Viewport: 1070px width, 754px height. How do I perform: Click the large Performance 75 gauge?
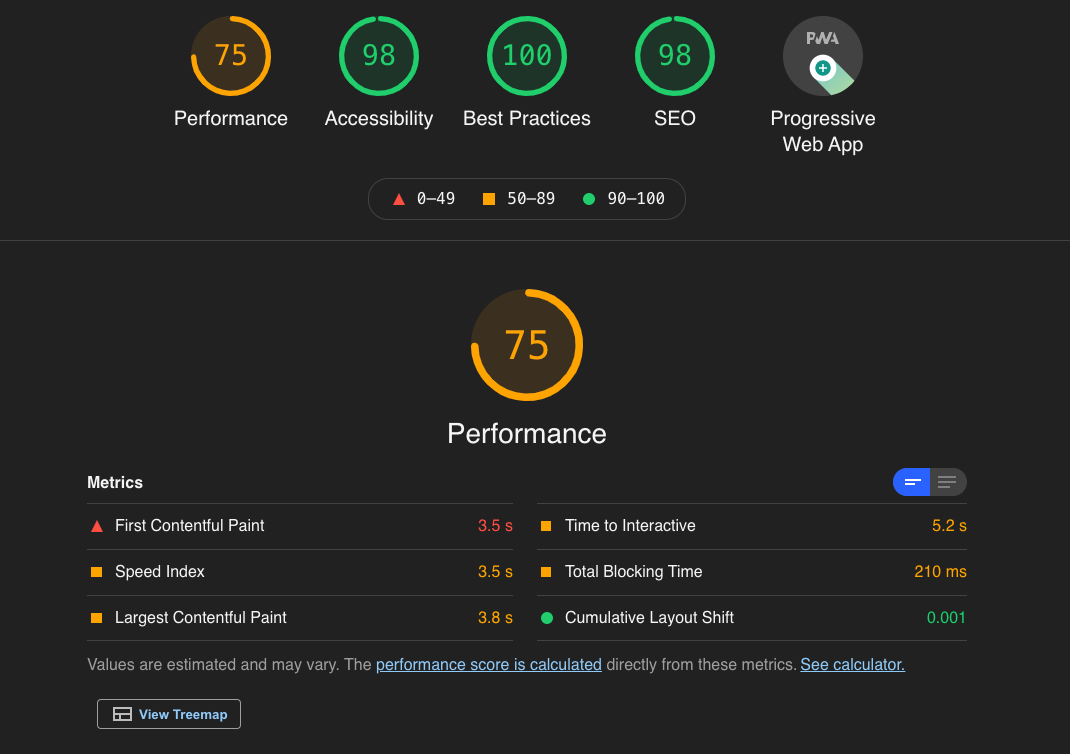click(x=527, y=345)
